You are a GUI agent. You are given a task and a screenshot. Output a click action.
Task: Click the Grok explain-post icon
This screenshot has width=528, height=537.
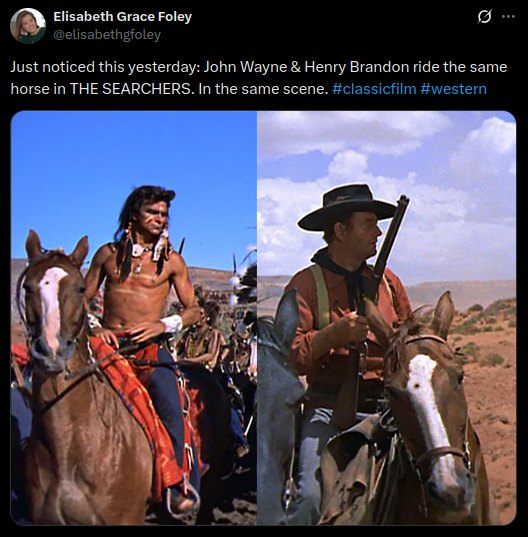[485, 16]
